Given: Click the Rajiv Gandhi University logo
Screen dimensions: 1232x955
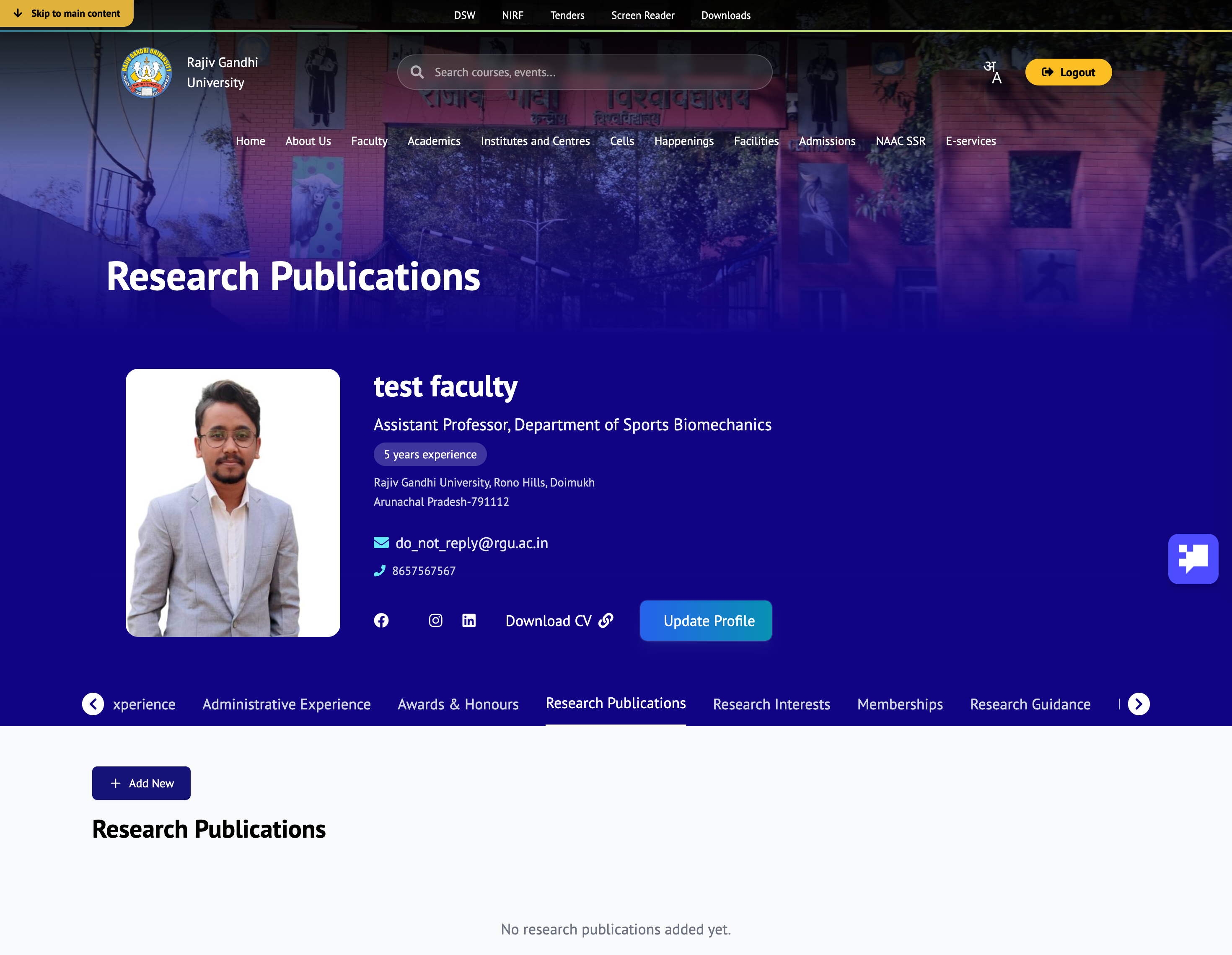Looking at the screenshot, I should (x=145, y=72).
